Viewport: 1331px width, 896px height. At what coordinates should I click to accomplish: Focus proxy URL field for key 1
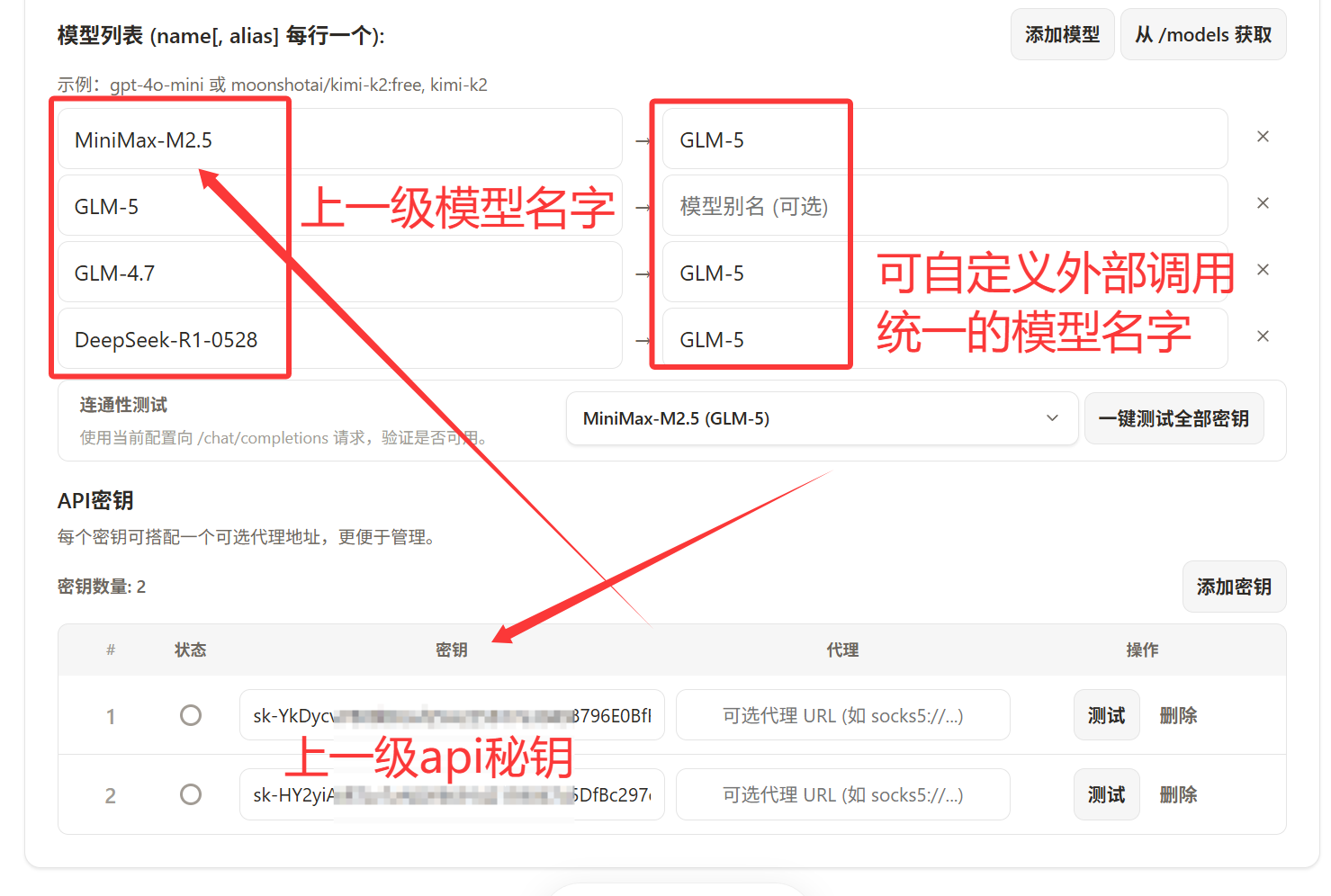[842, 715]
